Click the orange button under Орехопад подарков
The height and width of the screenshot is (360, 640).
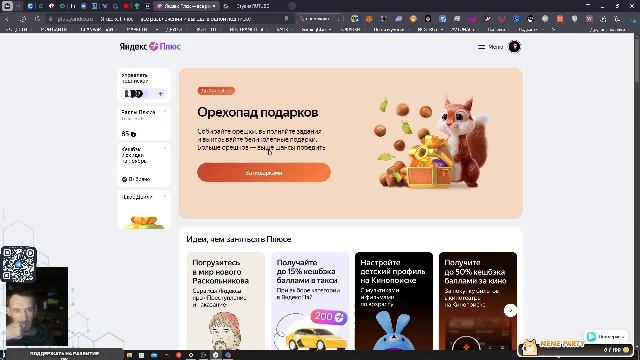tap(264, 173)
